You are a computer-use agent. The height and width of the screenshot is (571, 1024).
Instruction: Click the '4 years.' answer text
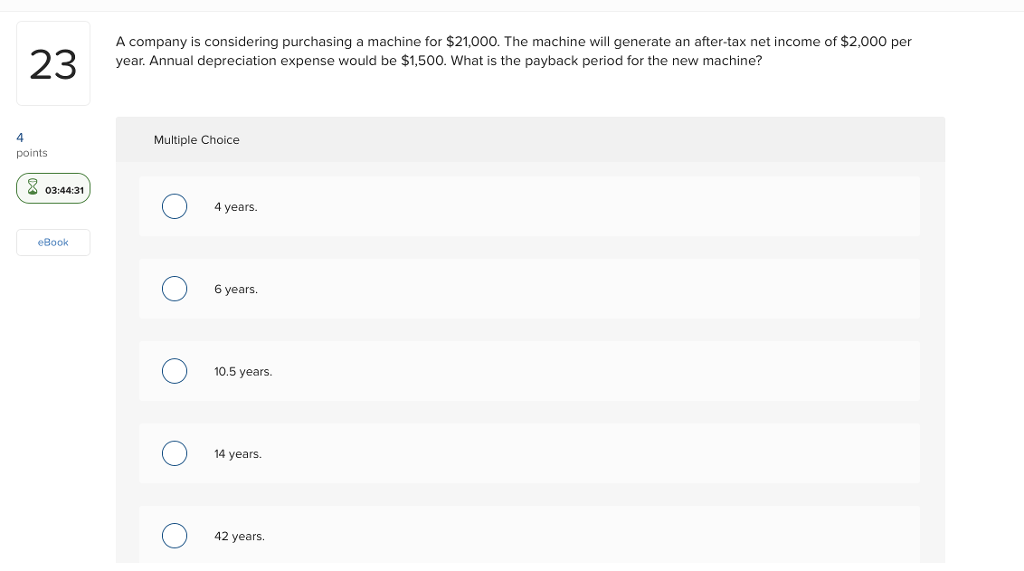[x=235, y=207]
